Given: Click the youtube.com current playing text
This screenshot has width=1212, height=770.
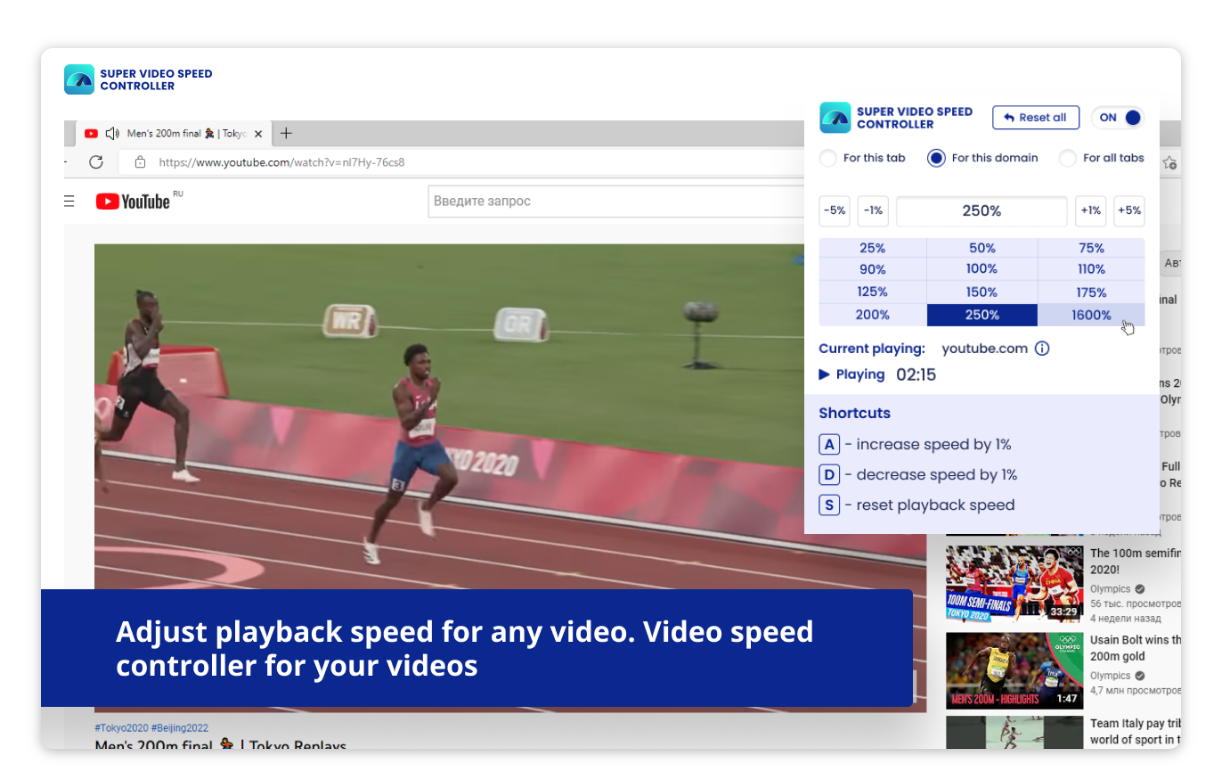Looking at the screenshot, I should tap(985, 349).
